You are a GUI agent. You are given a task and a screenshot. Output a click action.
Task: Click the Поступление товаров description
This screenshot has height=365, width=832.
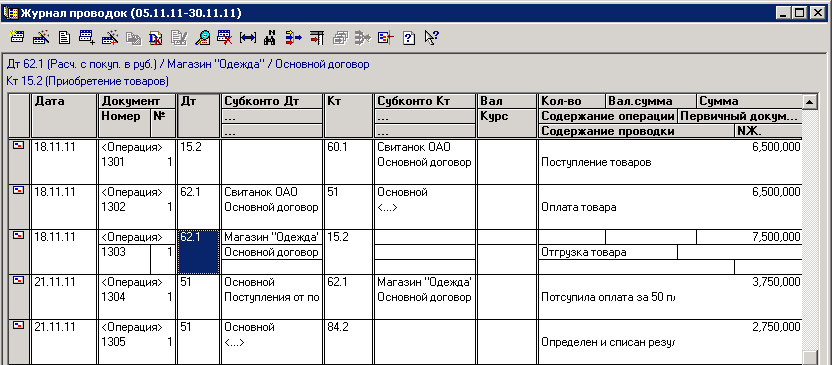coord(596,162)
